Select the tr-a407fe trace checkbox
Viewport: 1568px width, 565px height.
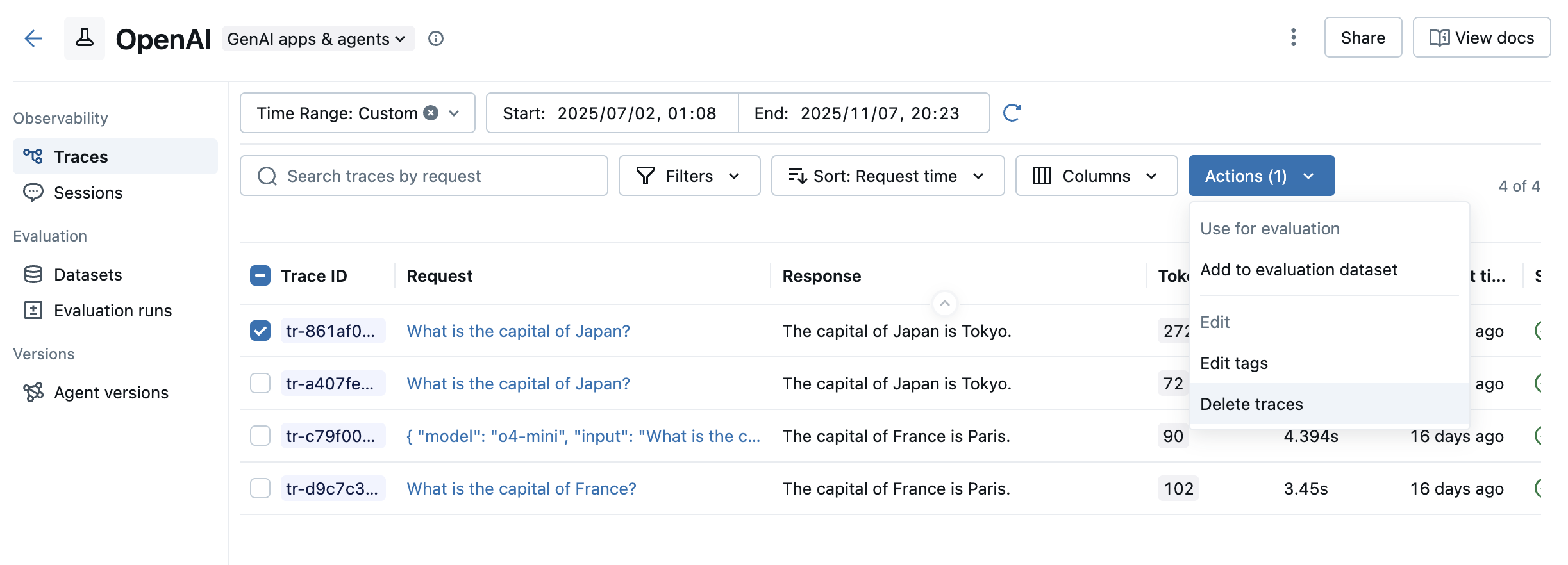(260, 383)
